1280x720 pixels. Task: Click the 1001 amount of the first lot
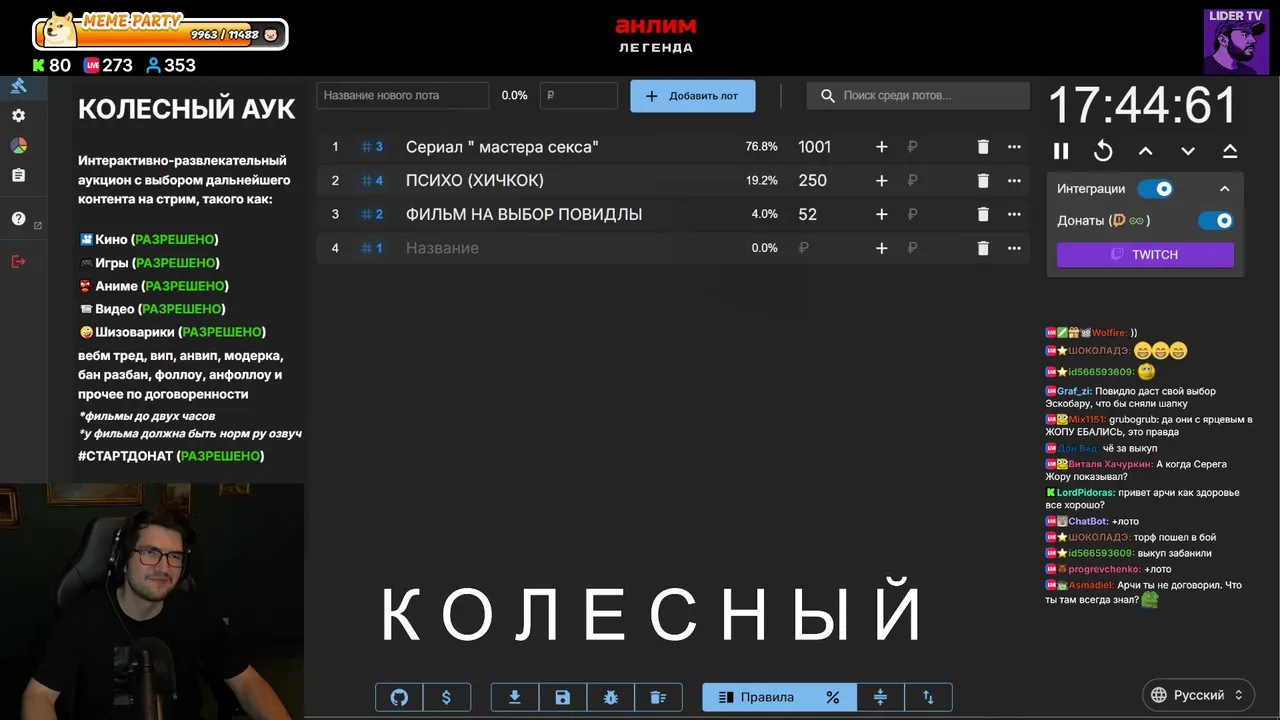coord(815,147)
